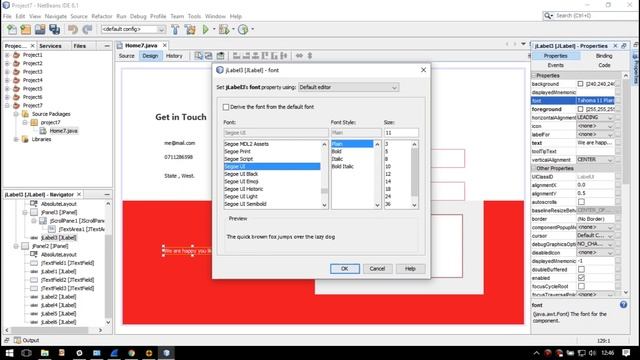This screenshot has width=640, height=360.
Task: Click the Home7.java file icon in the project tree
Action: pos(43,131)
